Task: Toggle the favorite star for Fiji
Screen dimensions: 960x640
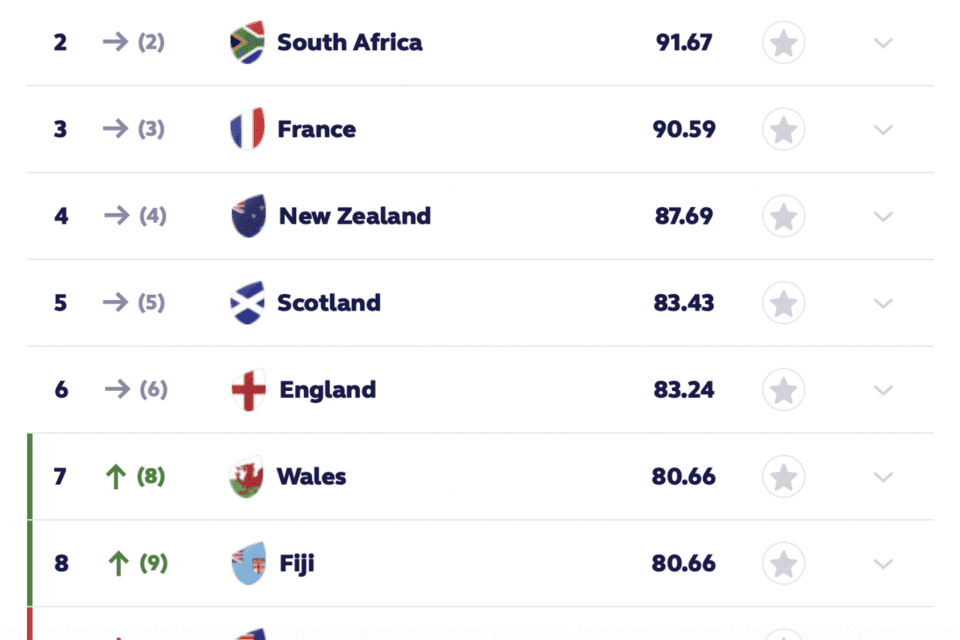Action: 783,563
